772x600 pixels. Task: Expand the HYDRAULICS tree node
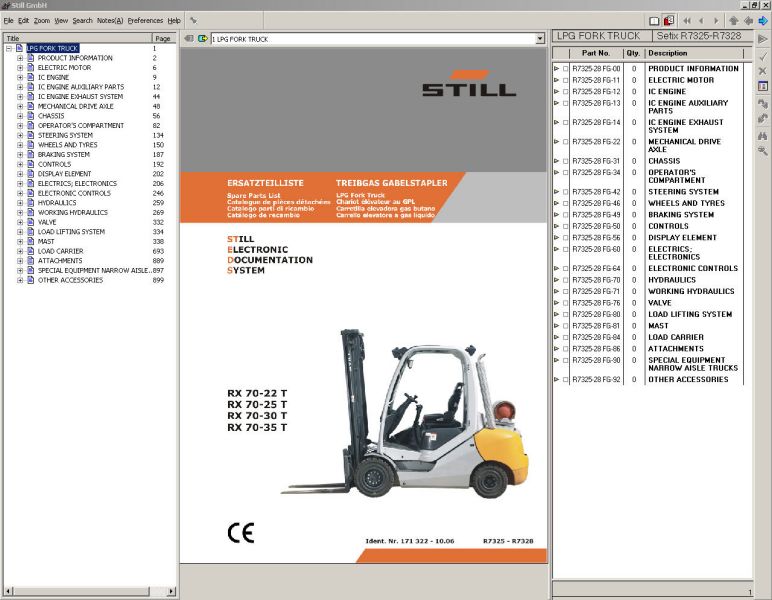tap(20, 203)
